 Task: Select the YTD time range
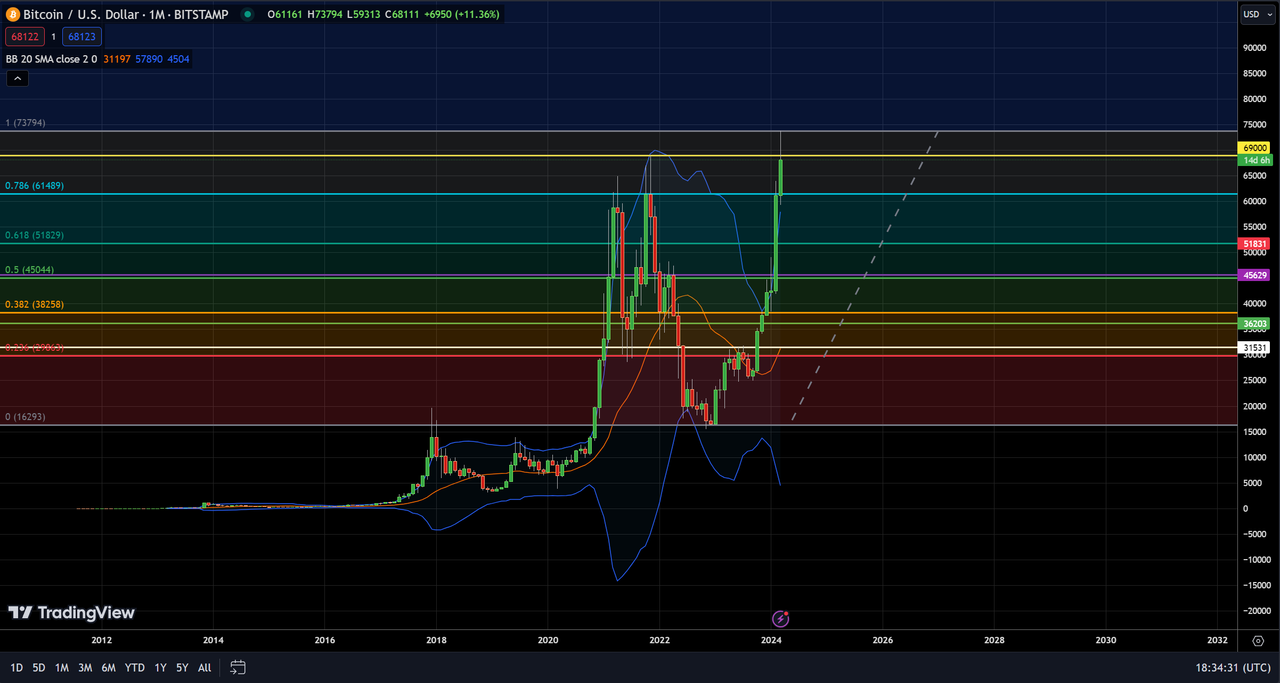click(x=134, y=667)
